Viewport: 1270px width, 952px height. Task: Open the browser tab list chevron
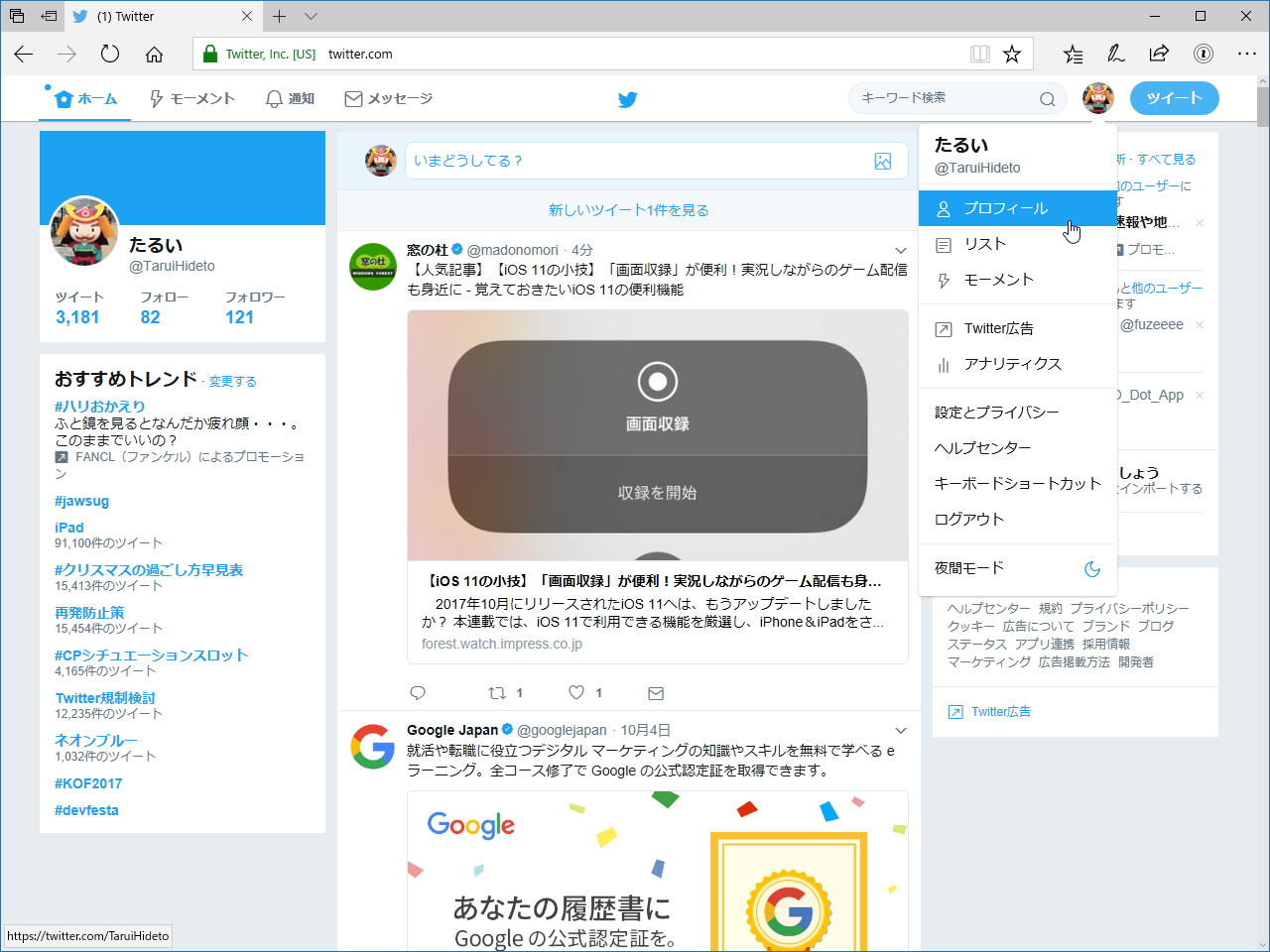tap(312, 16)
